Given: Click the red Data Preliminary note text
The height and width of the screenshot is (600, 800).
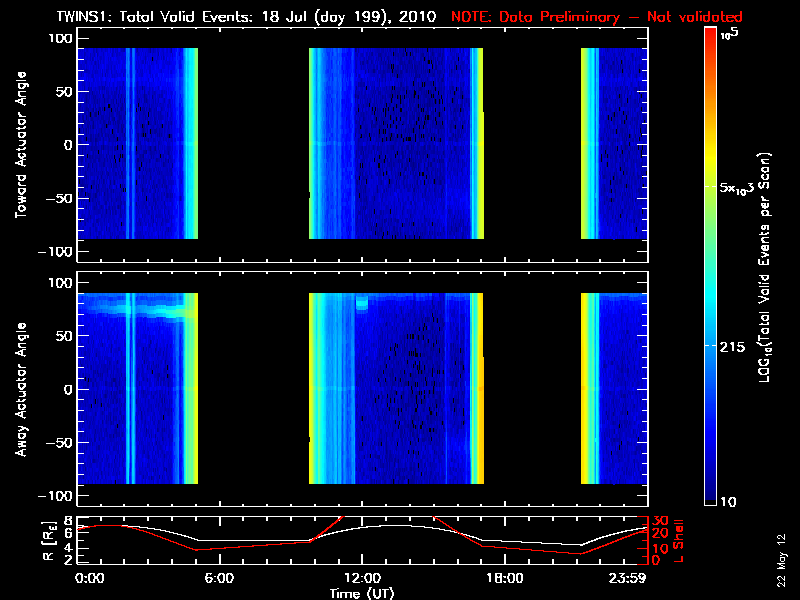Looking at the screenshot, I should click(x=597, y=17).
